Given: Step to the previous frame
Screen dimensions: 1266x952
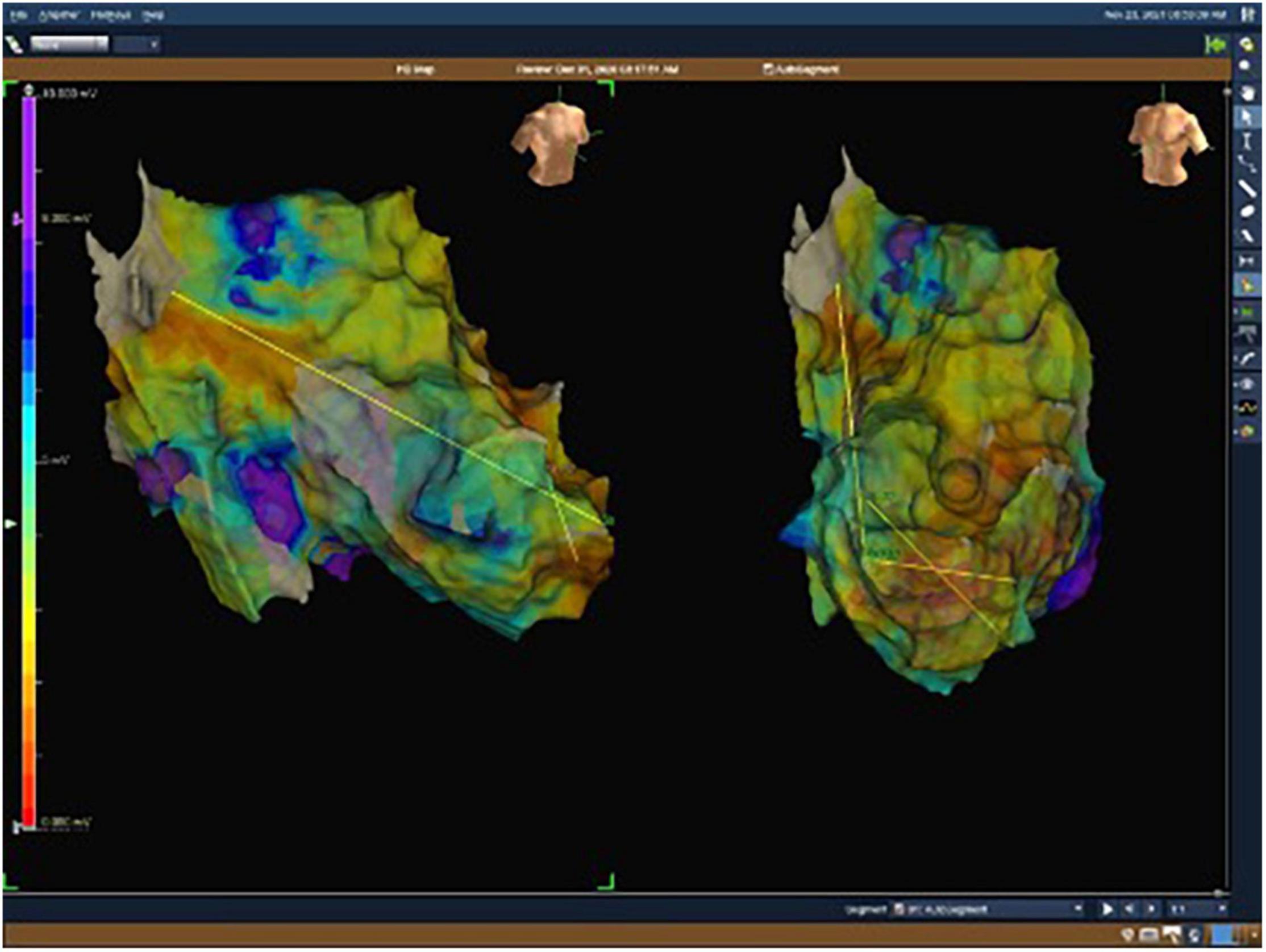Looking at the screenshot, I should (1130, 908).
